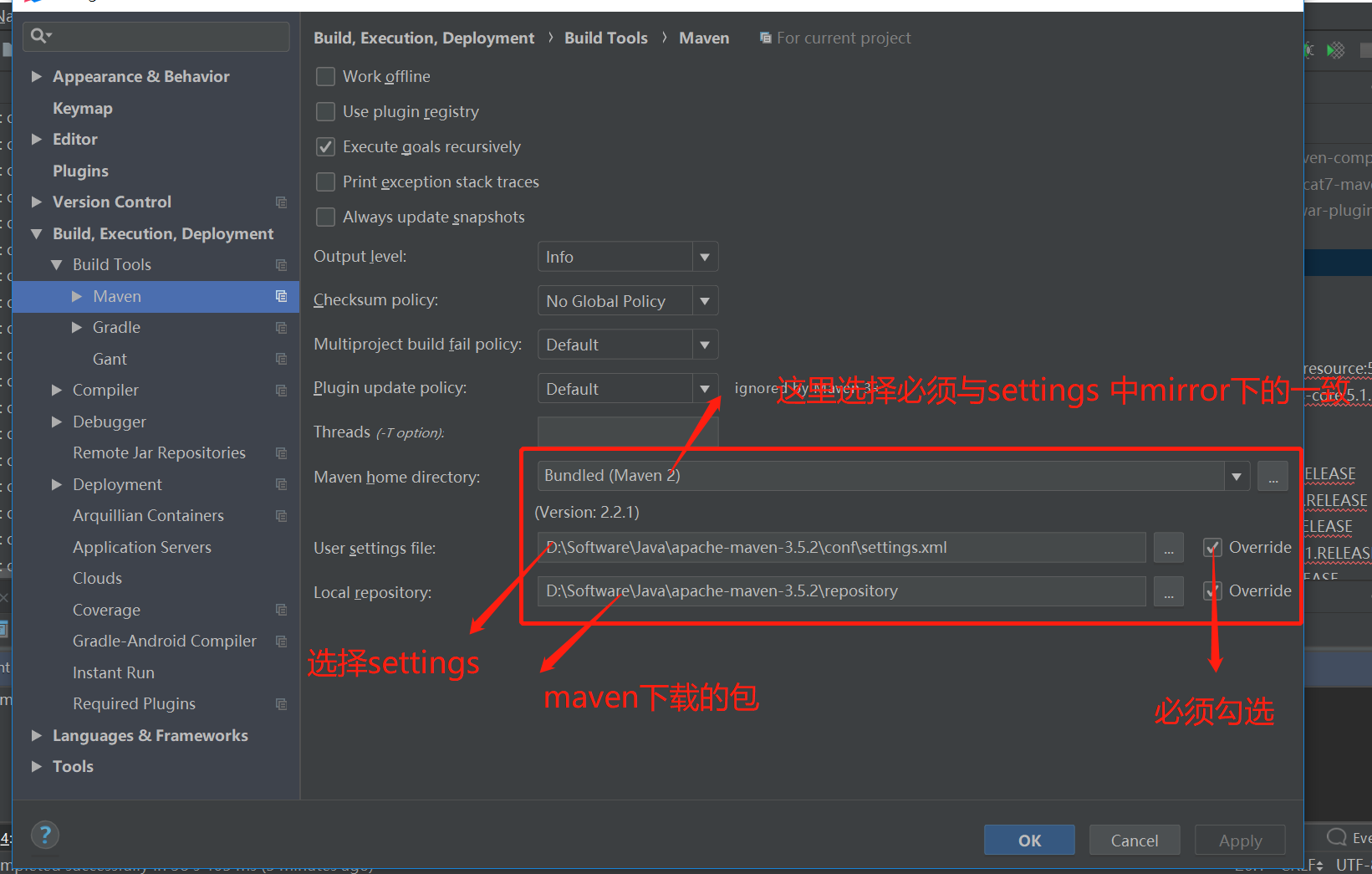The height and width of the screenshot is (874, 1372).
Task: Select Keymap in the settings tree
Action: 82,109
